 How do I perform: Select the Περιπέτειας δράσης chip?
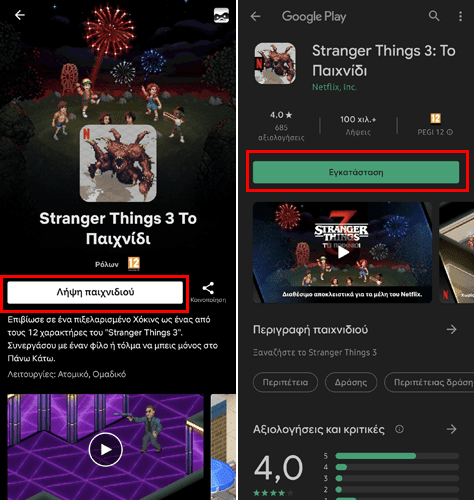[x=430, y=382]
